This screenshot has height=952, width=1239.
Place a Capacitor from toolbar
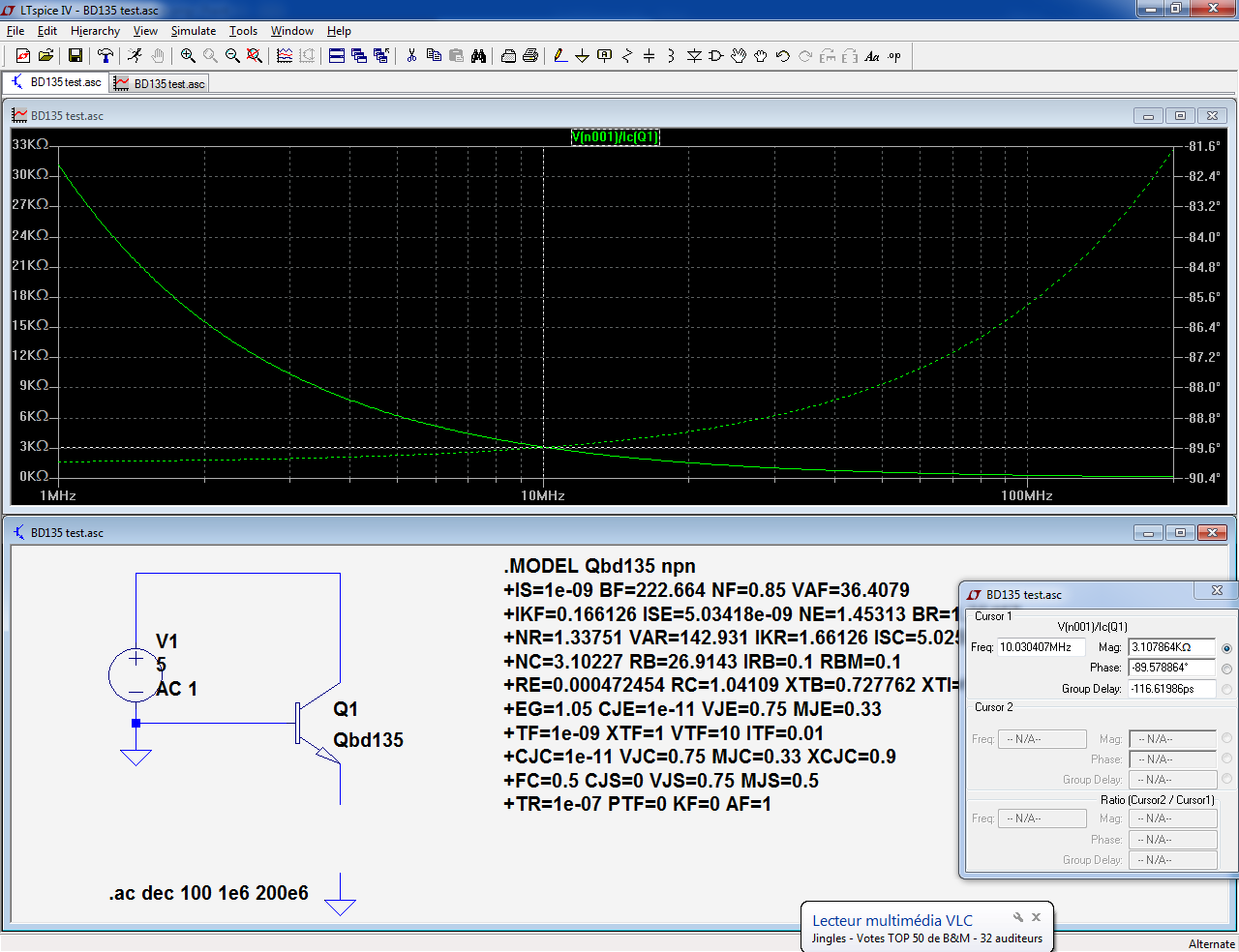649,56
